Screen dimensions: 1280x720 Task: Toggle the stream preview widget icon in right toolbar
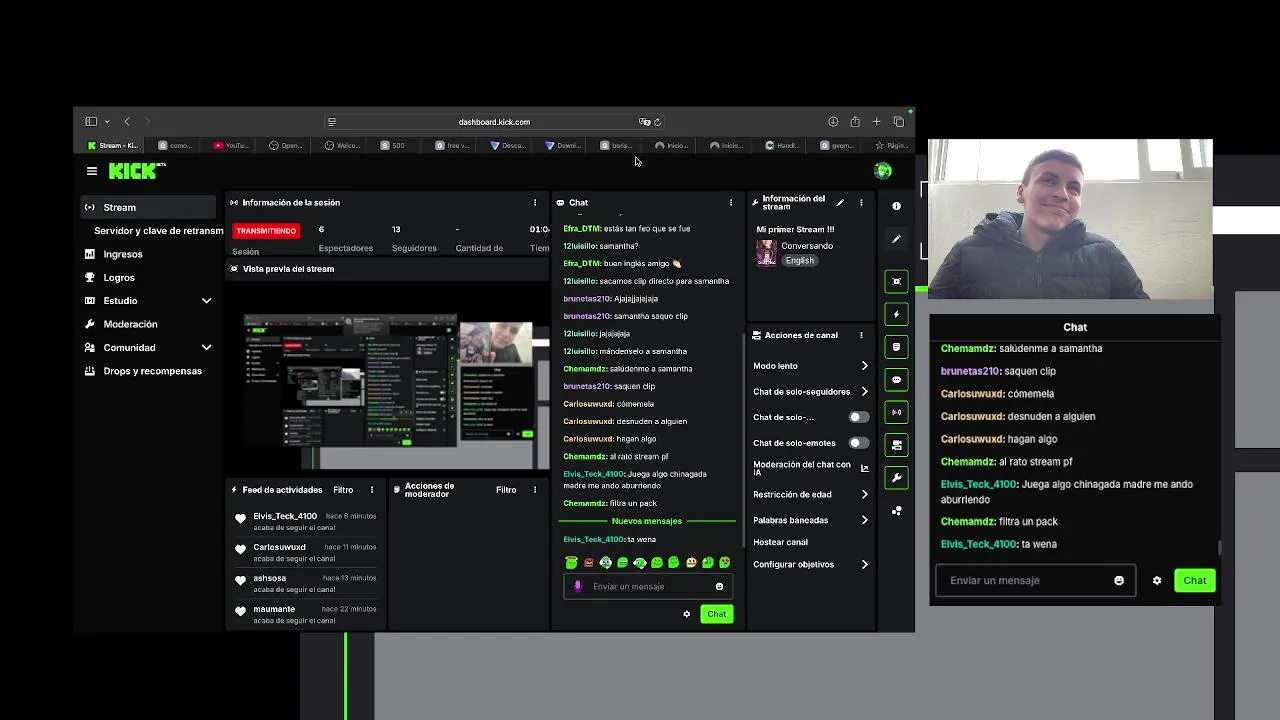tap(896, 282)
